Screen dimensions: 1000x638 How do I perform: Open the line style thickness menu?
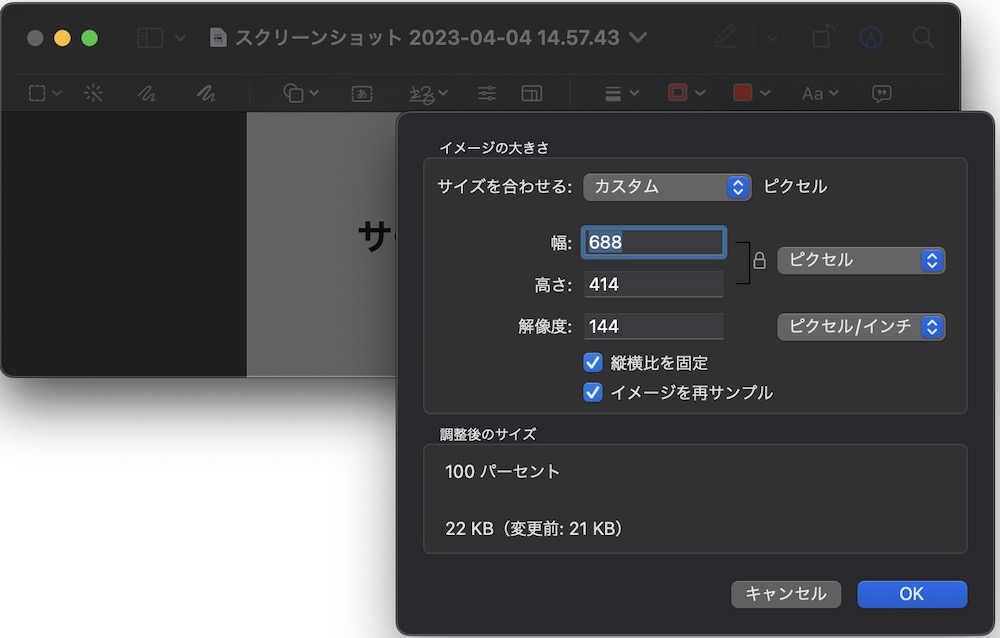click(621, 93)
